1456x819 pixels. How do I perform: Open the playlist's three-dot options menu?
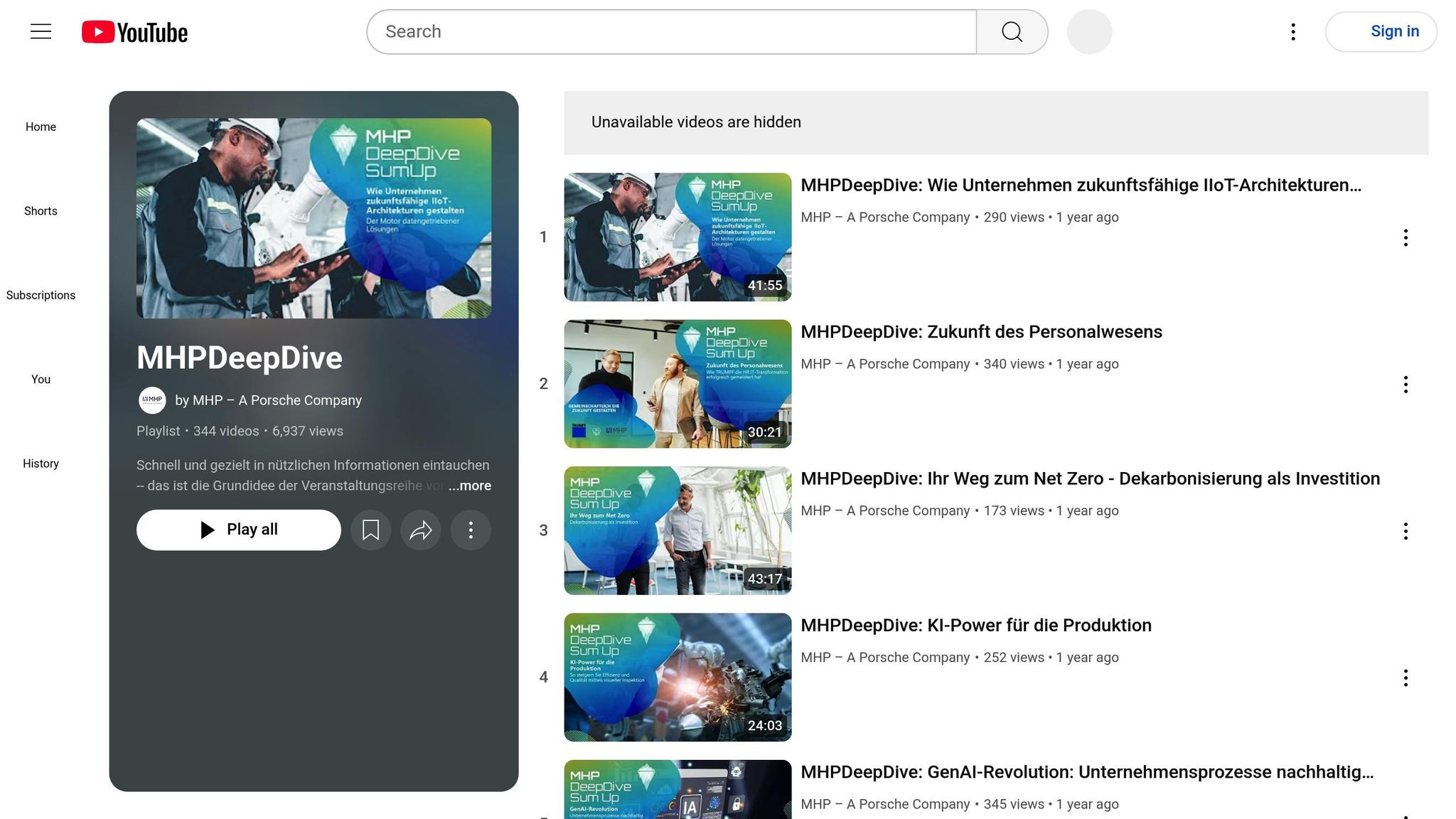coord(470,530)
